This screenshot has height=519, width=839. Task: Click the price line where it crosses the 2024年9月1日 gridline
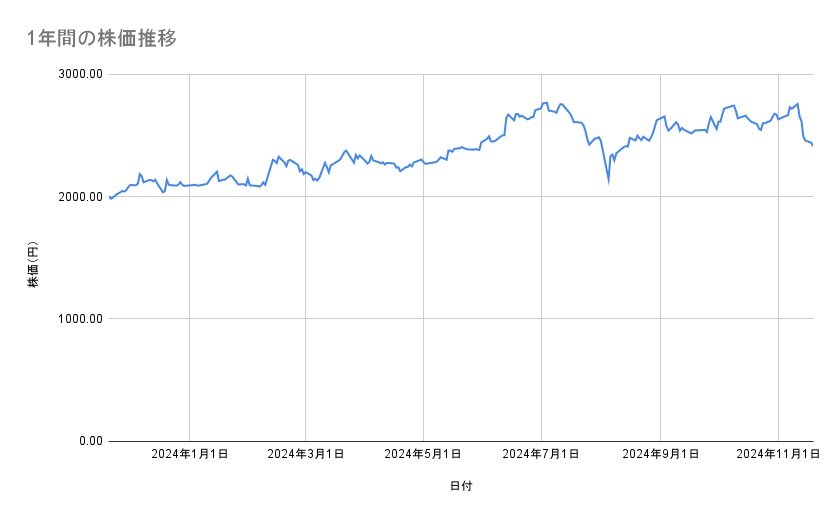pos(660,117)
